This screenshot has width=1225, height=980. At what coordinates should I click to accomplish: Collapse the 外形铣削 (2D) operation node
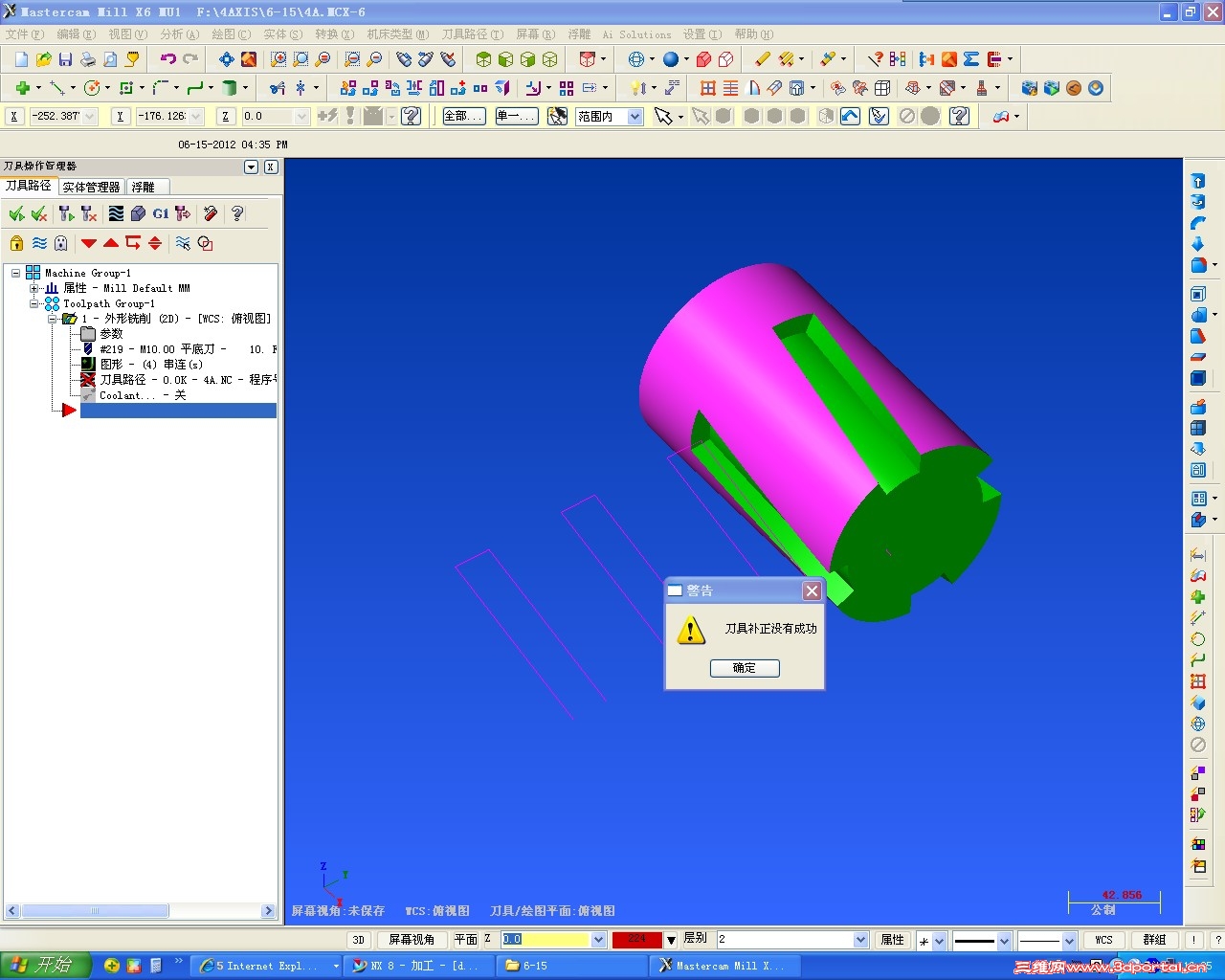(54, 319)
